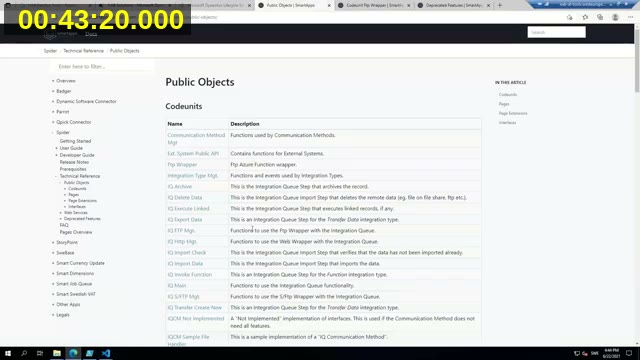Open the notification center icon

click(629, 353)
